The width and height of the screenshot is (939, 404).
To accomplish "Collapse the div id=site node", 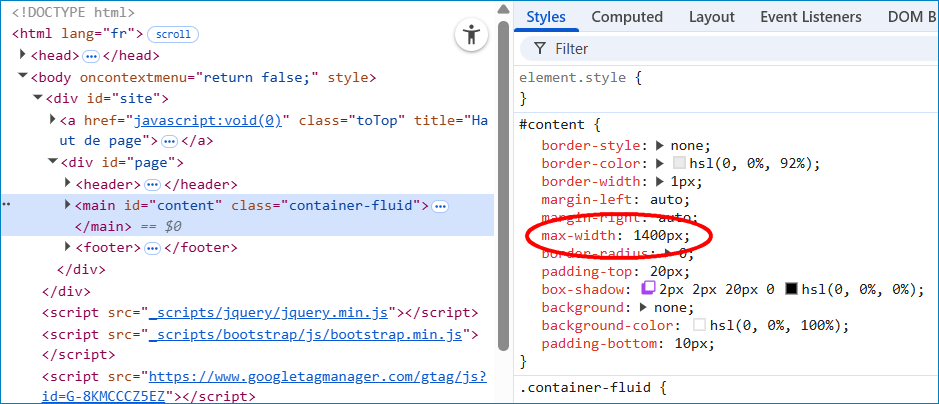I will click(38, 98).
